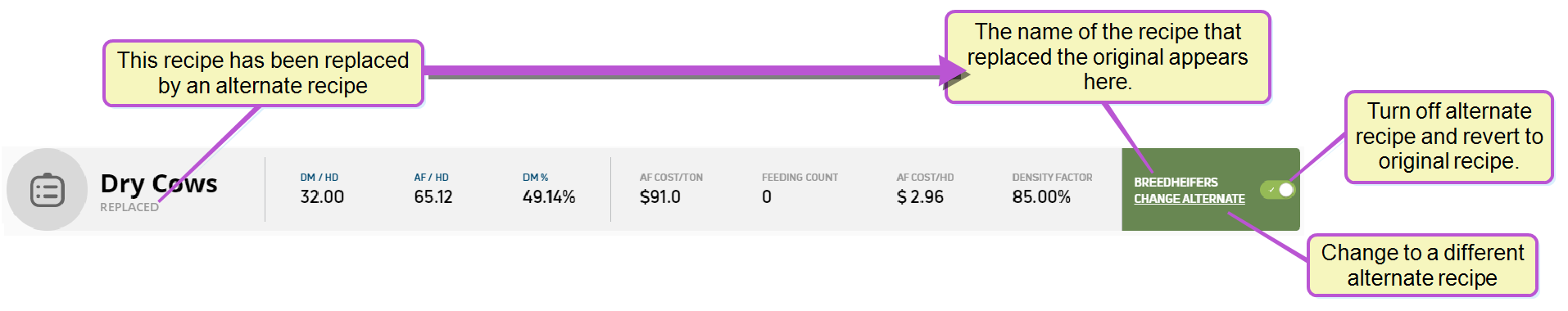Click the FEEDING COUNT header label
The image size is (1568, 311).
tap(800, 178)
